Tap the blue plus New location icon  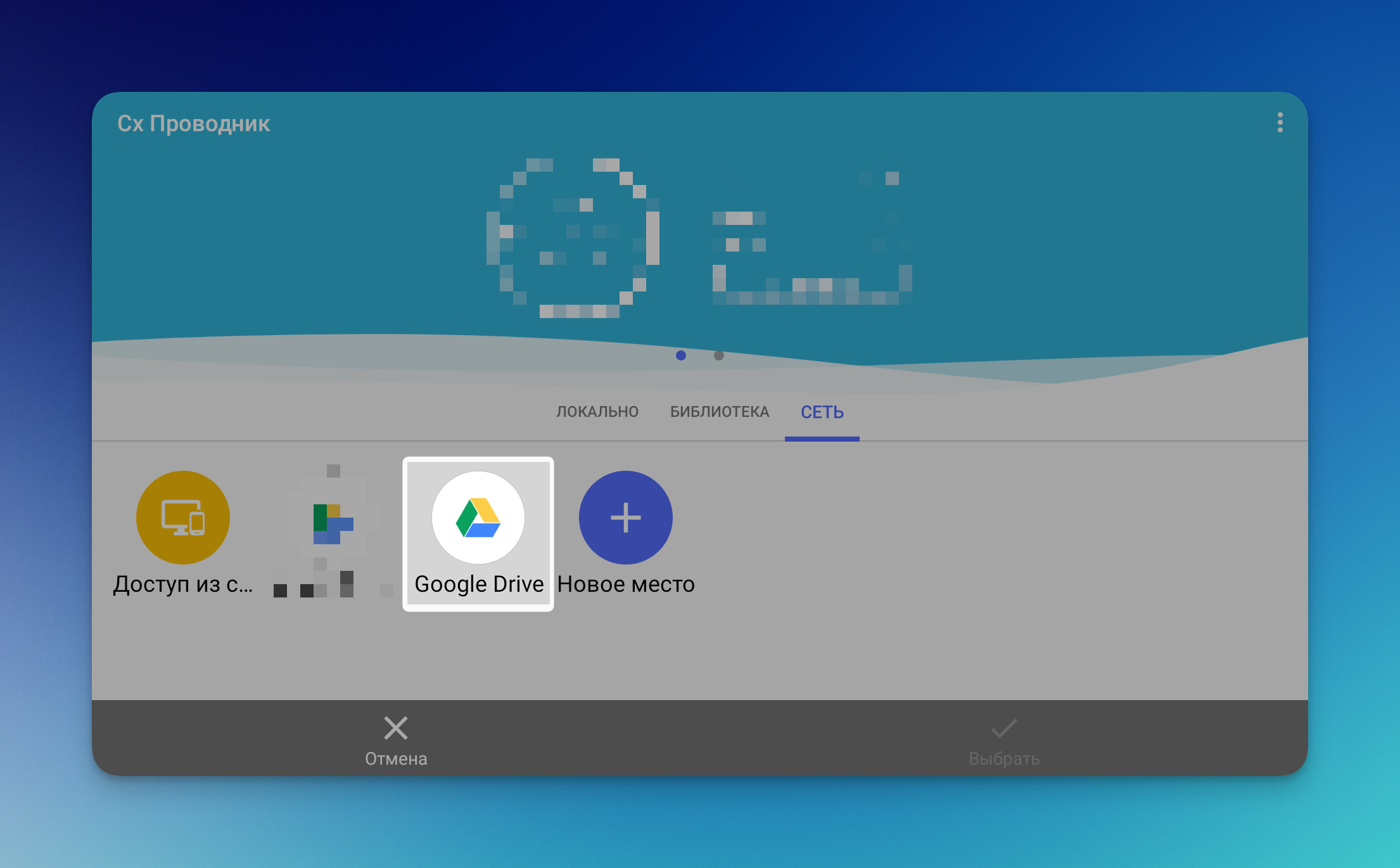pyautogui.click(x=625, y=518)
